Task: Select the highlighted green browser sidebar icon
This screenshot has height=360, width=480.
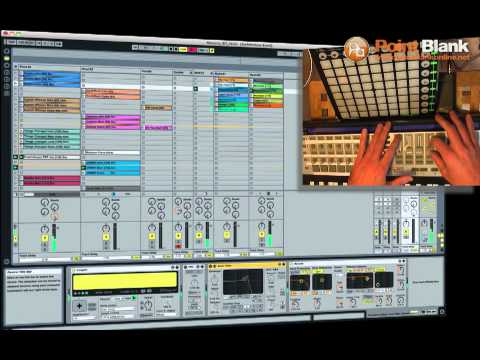Action: tap(7, 58)
